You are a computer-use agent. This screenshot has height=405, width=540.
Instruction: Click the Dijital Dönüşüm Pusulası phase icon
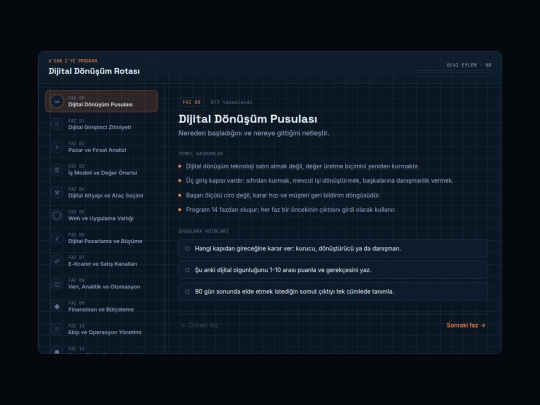(57, 102)
